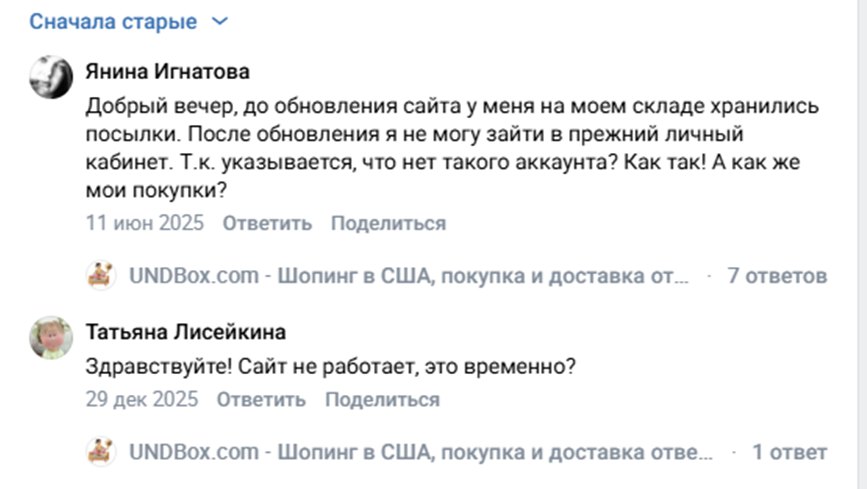Open Янина Игнатова's profile by name
The width and height of the screenshot is (867, 489).
tap(167, 72)
